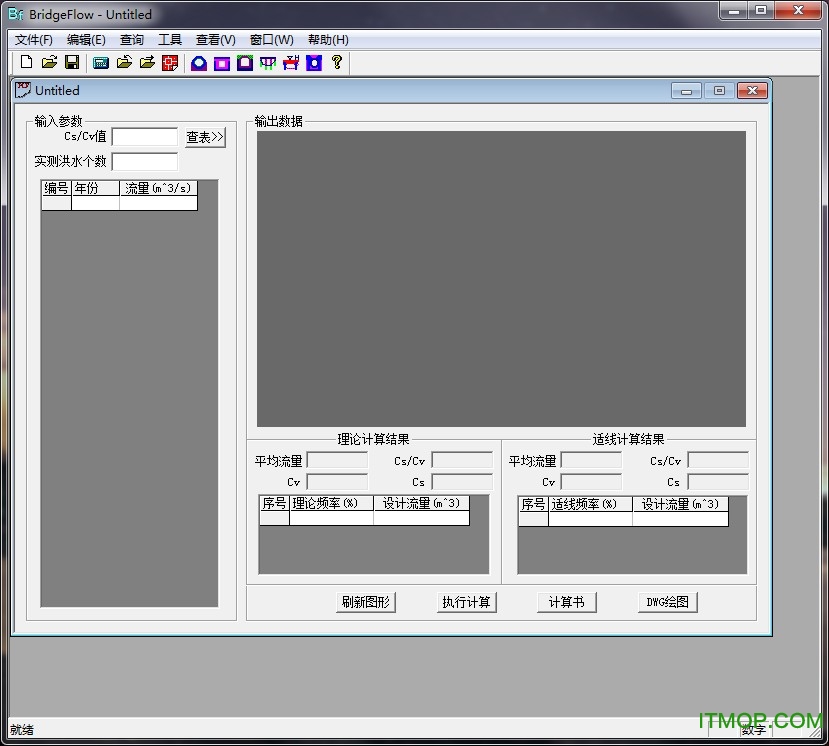The height and width of the screenshot is (746, 829).
Task: Select the magenta square culvert icon
Action: (x=222, y=63)
